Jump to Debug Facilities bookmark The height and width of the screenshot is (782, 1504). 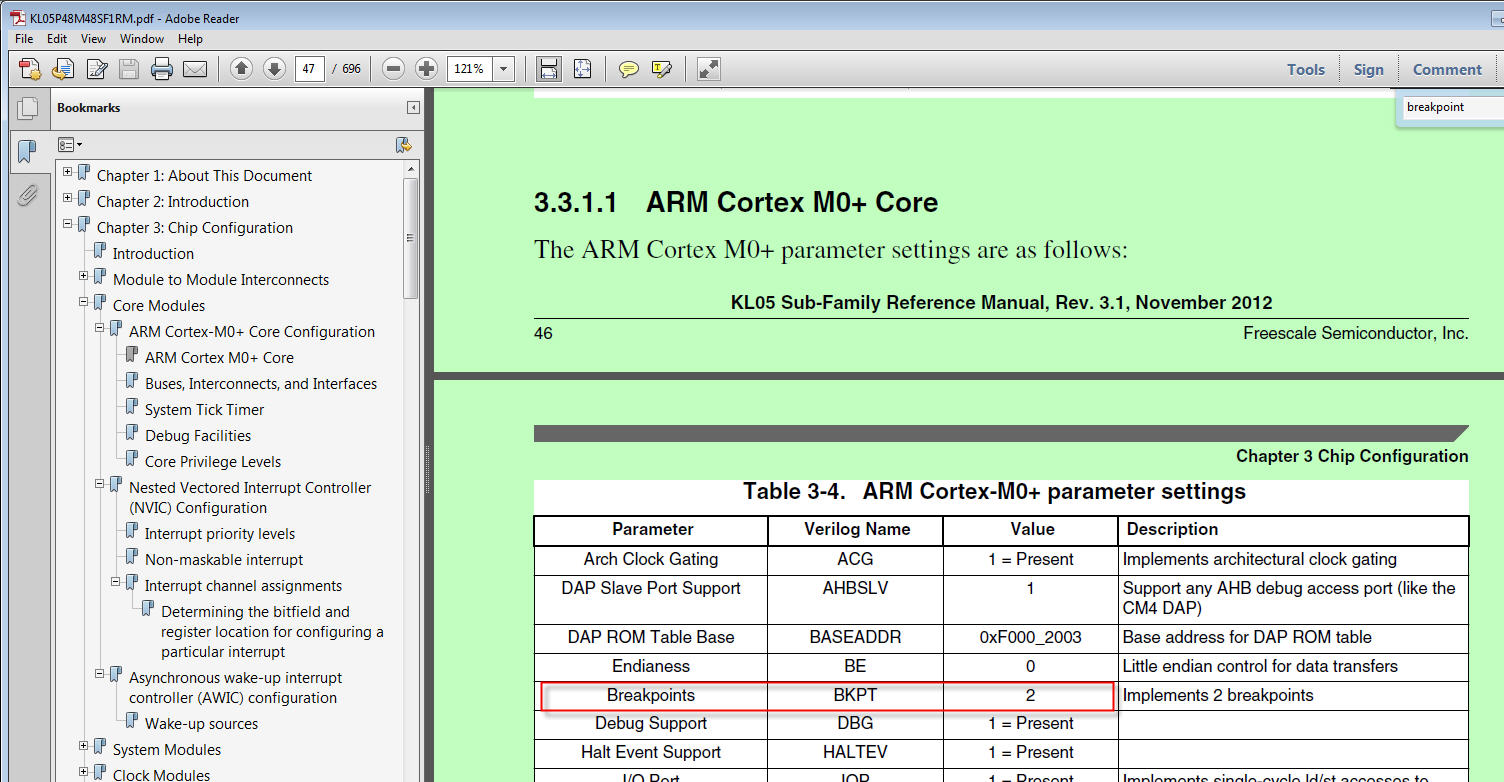point(198,435)
